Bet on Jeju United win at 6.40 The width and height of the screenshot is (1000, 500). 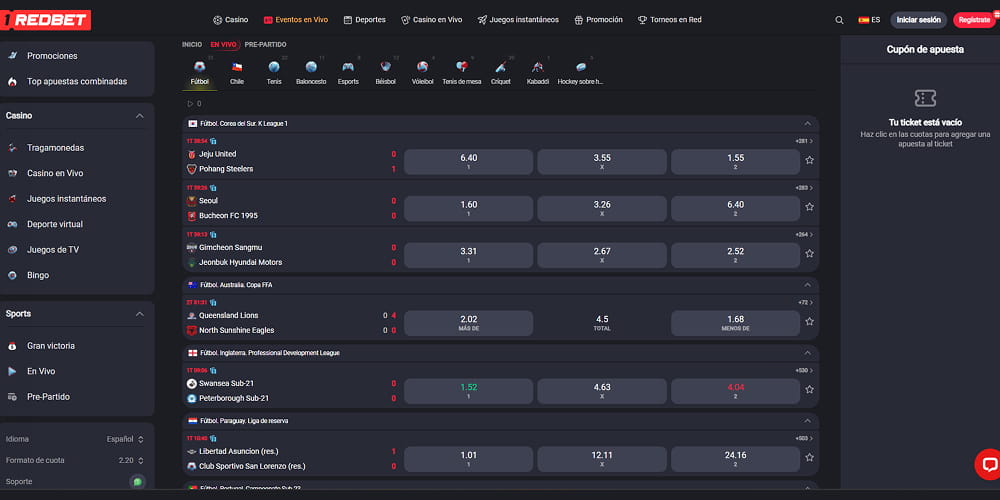click(x=469, y=162)
